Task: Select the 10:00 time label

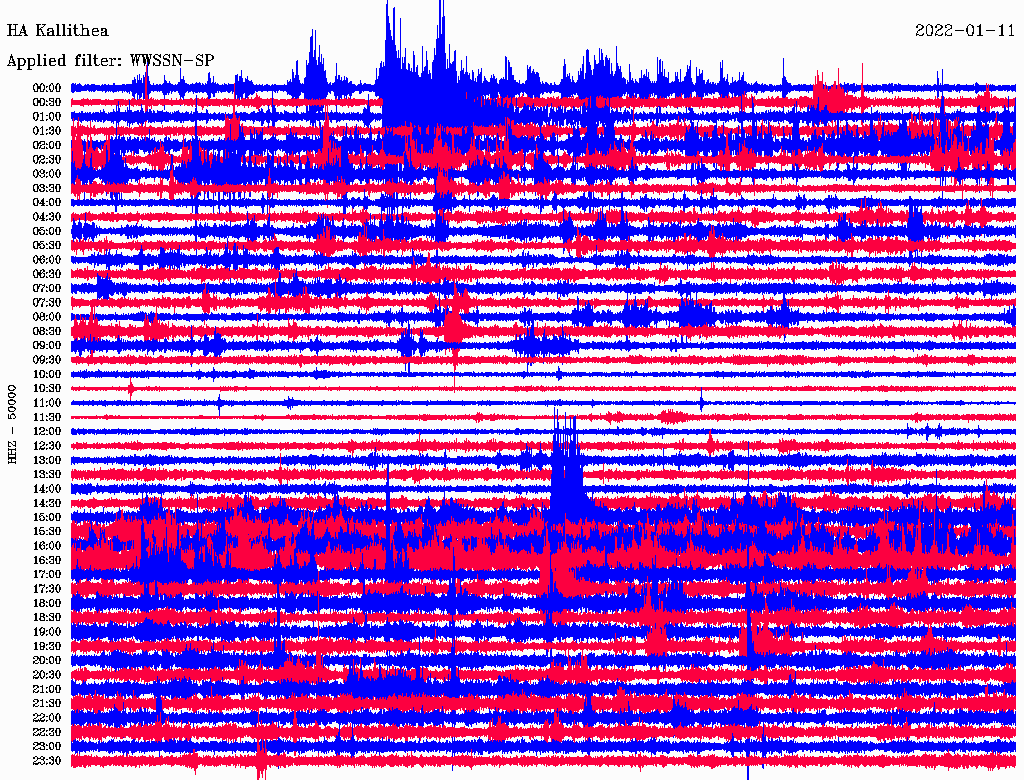Action: click(47, 374)
